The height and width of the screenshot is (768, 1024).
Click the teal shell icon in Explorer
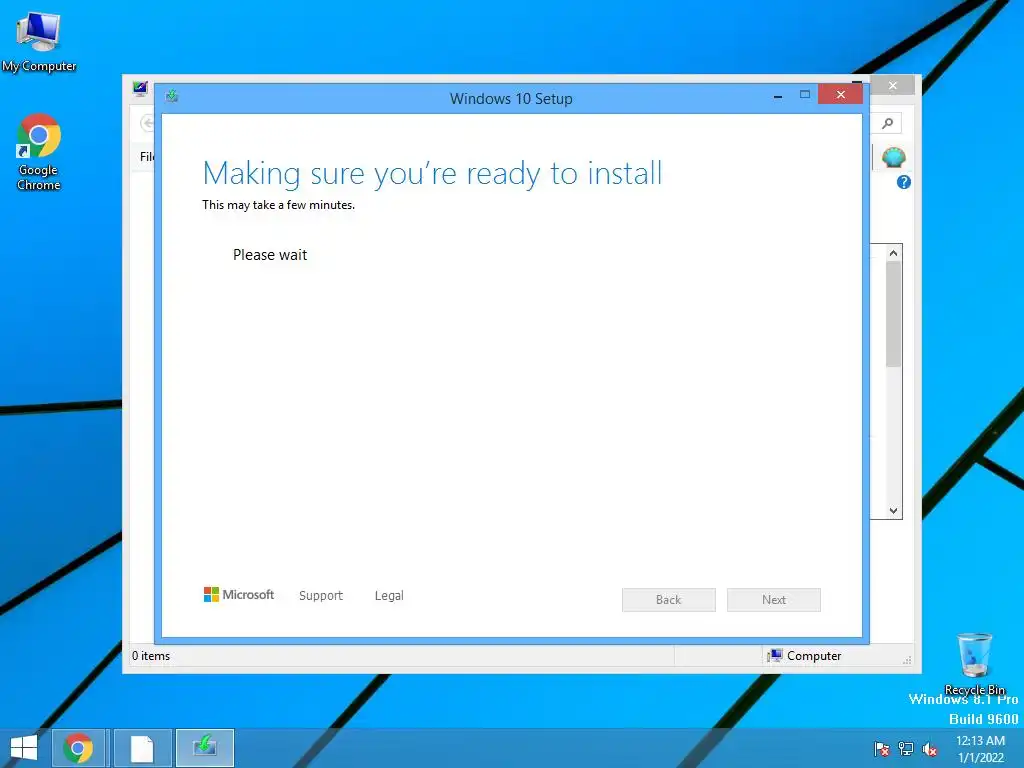[x=893, y=157]
